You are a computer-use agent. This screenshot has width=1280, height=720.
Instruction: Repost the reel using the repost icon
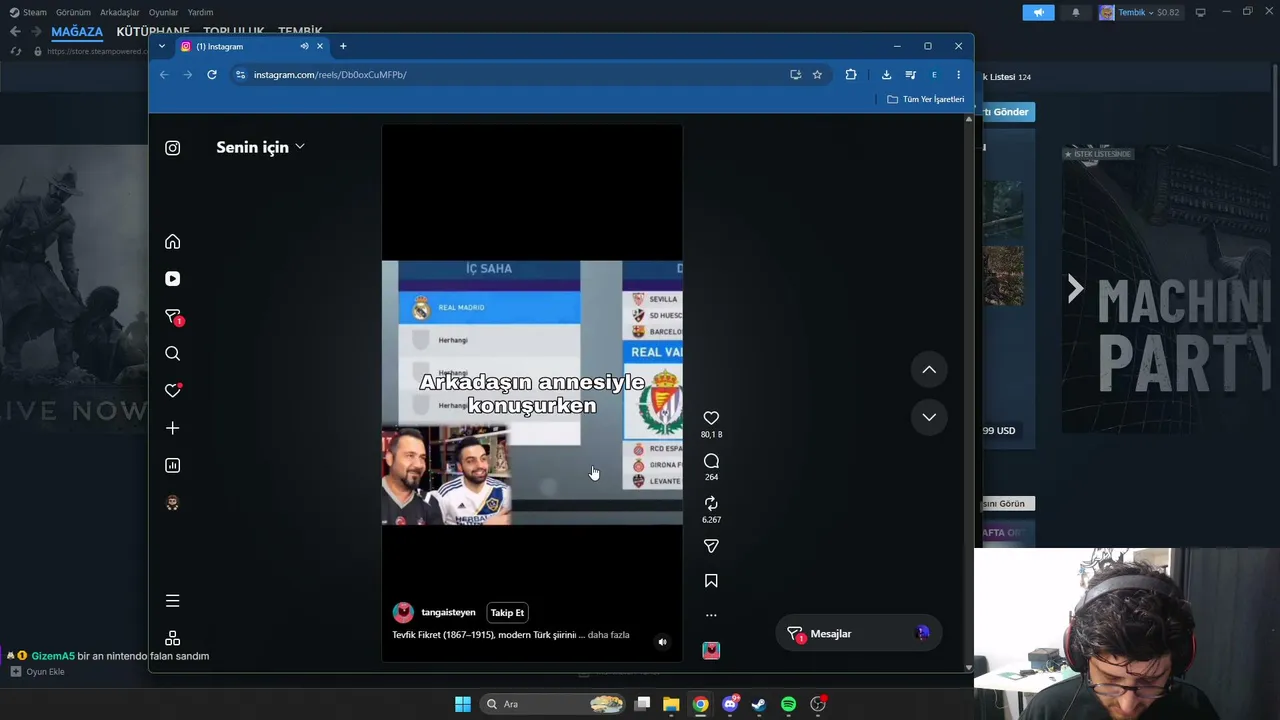pos(711,504)
